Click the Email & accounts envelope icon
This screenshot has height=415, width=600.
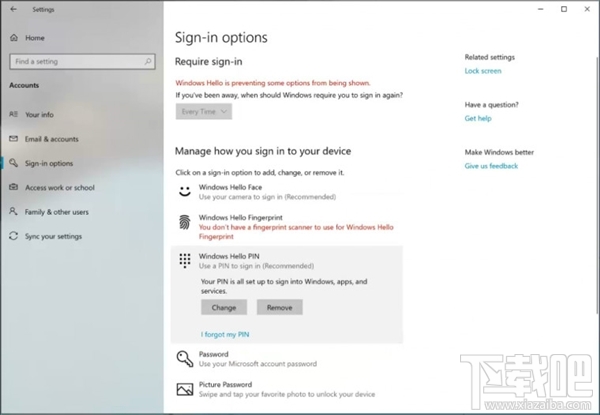coord(13,138)
